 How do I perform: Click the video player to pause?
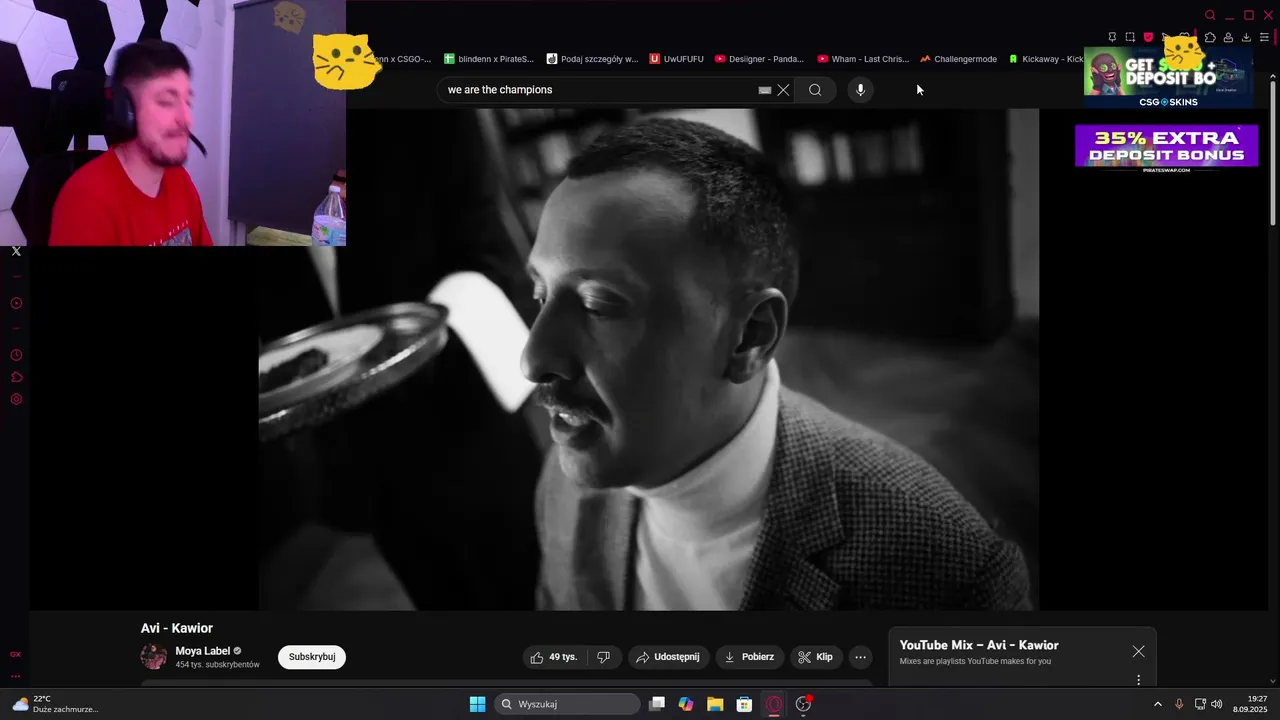648,360
